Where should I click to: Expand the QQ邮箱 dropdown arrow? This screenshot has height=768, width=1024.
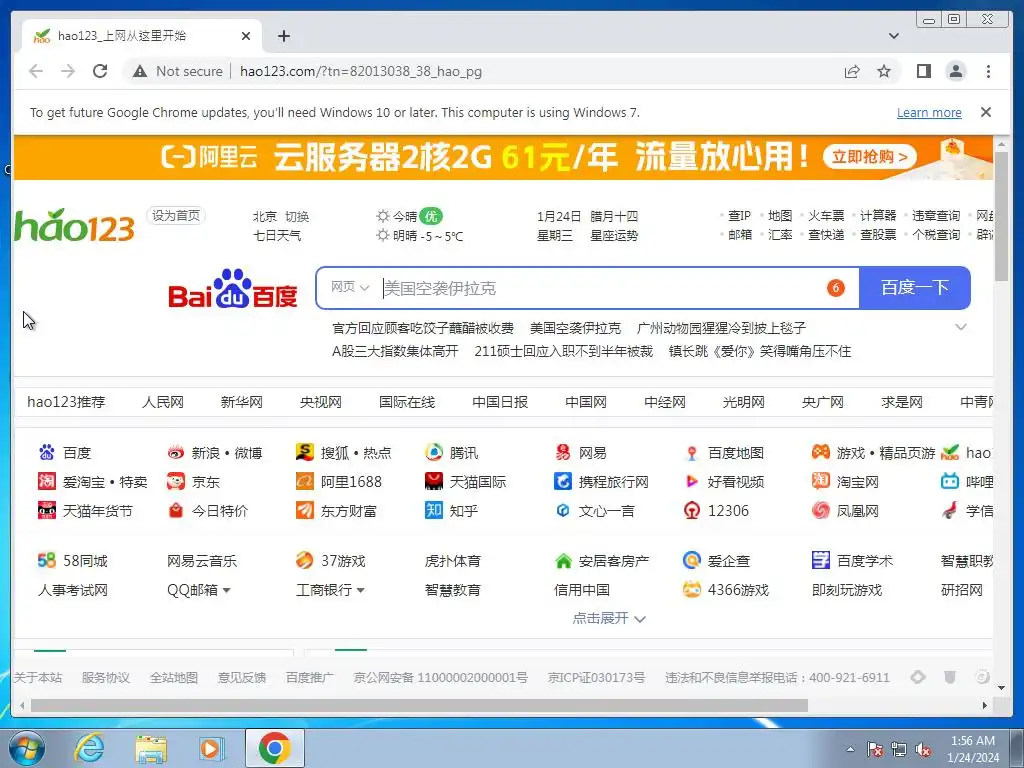[x=227, y=590]
